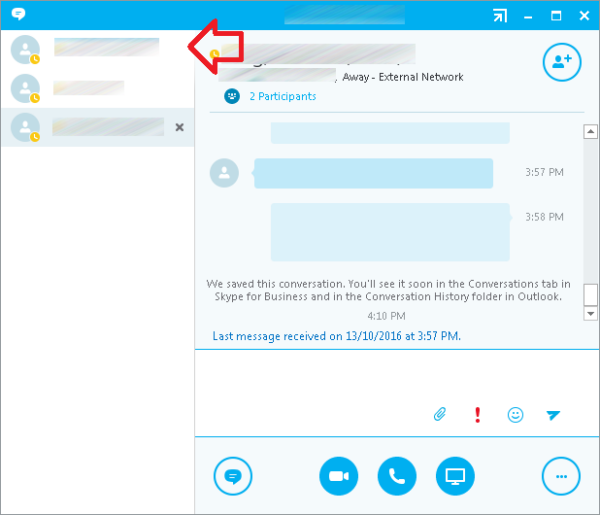Start an audio call with phone icon
Viewport: 600px width, 515px height.
397,476
